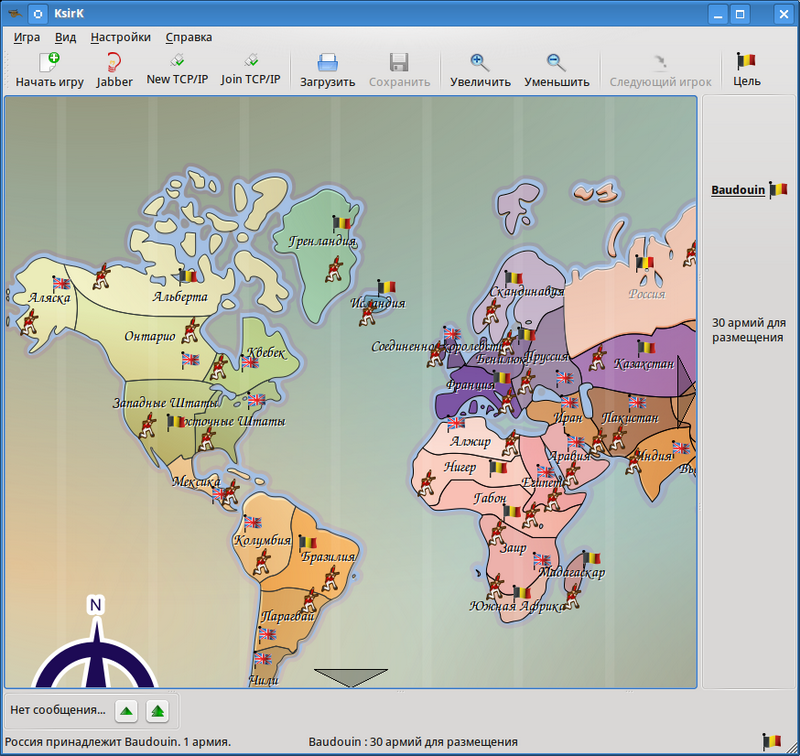Select the Парагвай territory label
Image resolution: width=800 pixels, height=756 pixels.
(x=287, y=616)
